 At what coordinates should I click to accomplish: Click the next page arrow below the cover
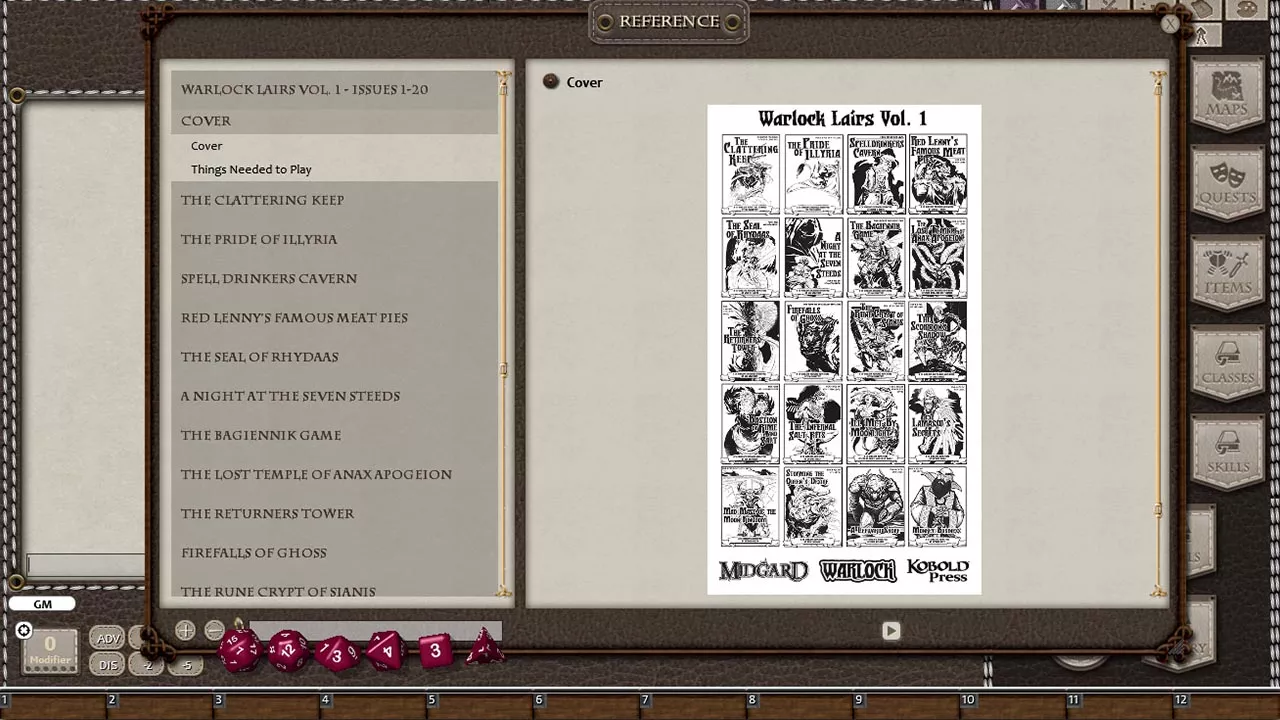[891, 631]
